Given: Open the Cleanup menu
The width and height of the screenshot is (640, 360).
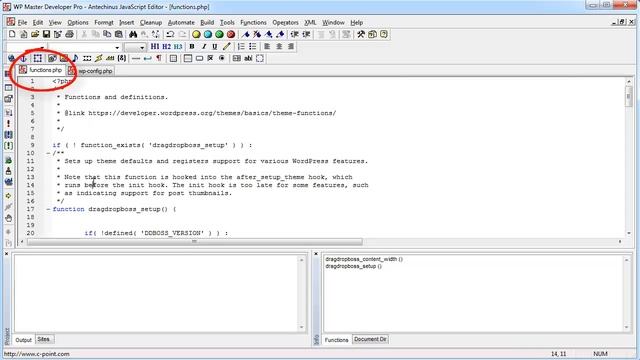Looking at the screenshot, I should tap(151, 22).
